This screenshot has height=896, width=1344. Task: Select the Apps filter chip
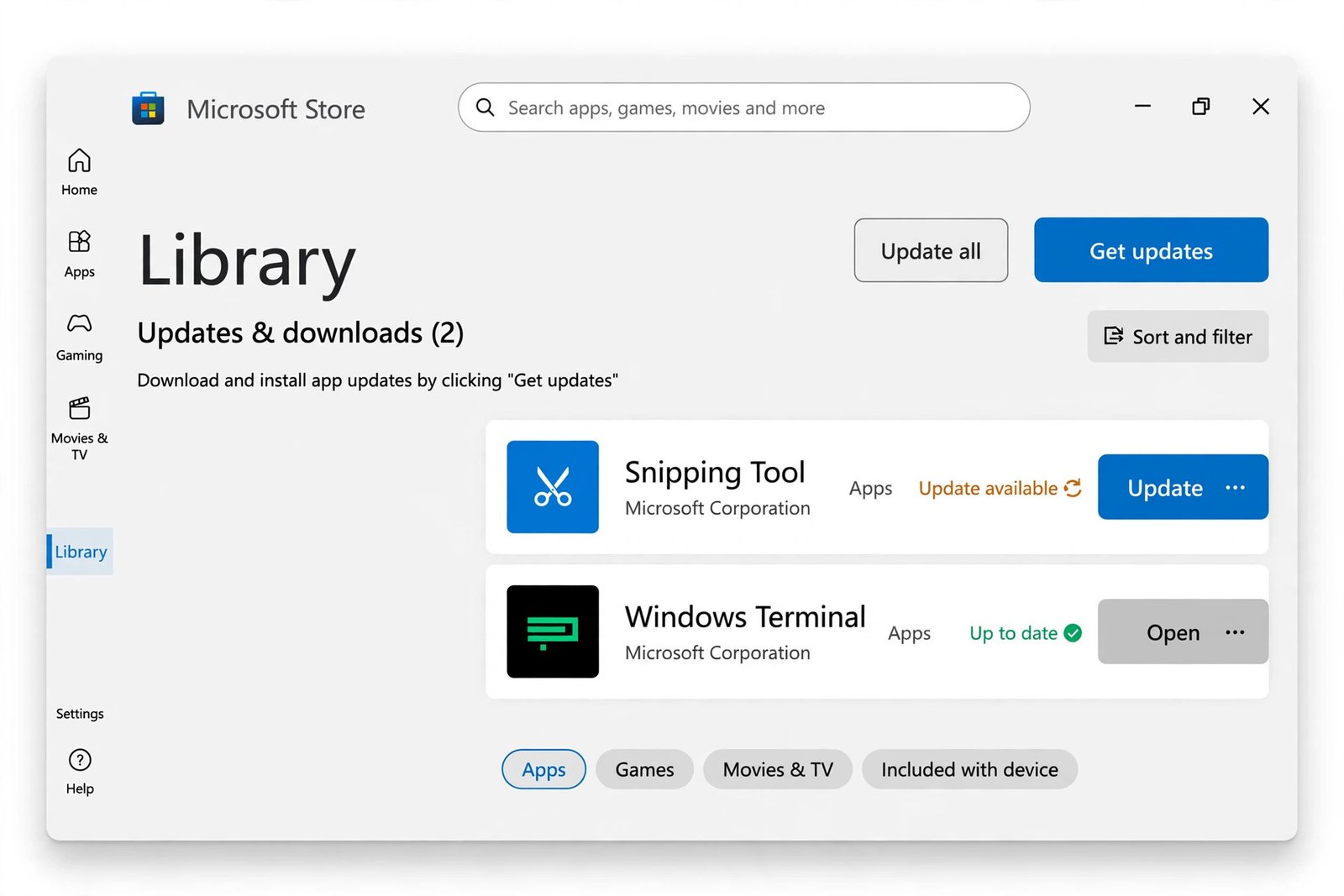pos(543,769)
